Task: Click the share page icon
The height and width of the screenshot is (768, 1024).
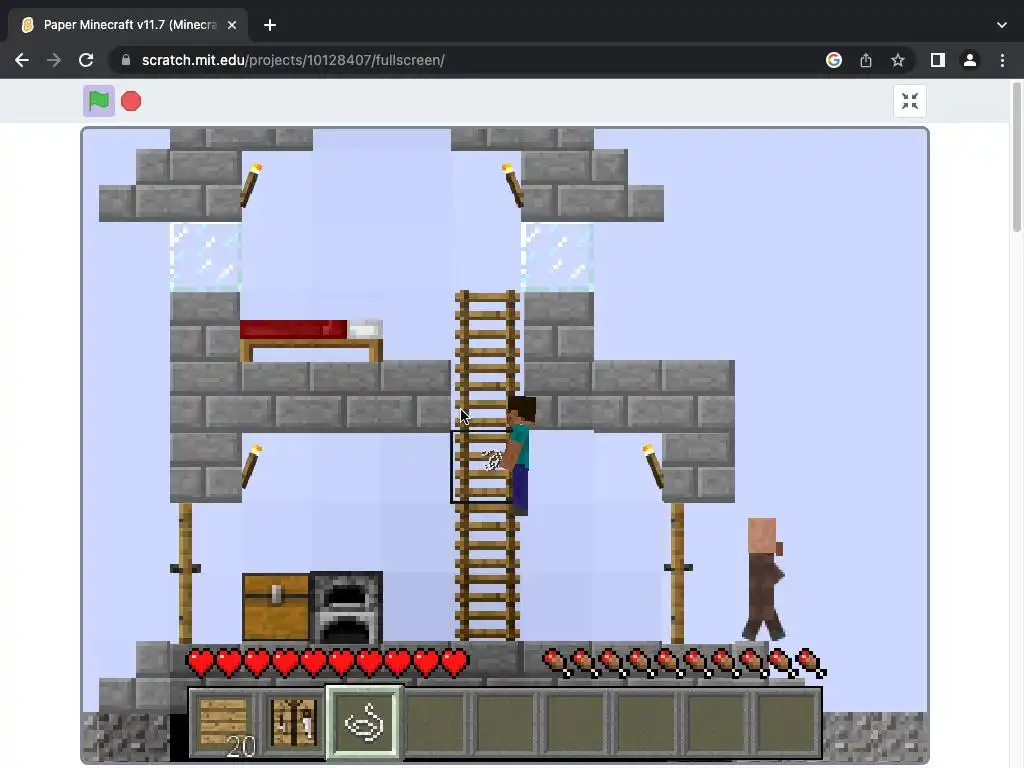Action: point(866,60)
